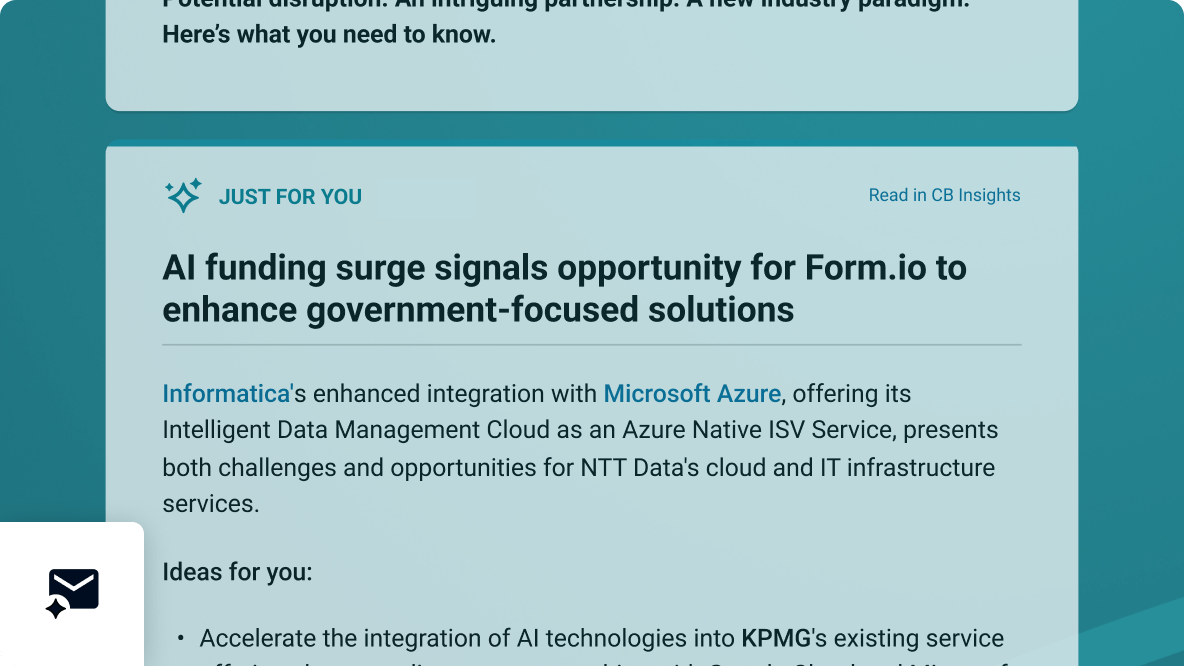Click the JUST FOR YOU section label
Screen dimensions: 1184x666
[290, 197]
